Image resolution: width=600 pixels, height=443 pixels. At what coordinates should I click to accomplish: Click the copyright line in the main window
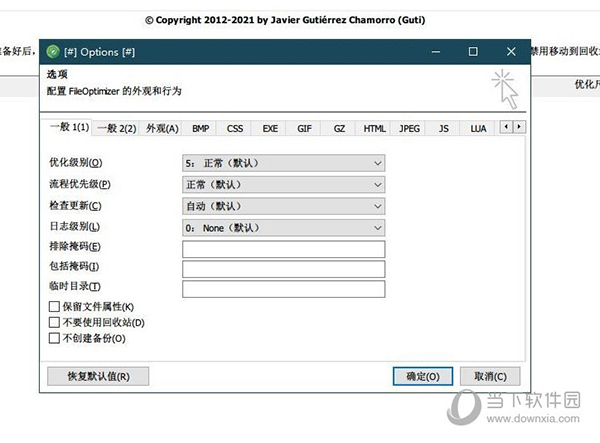[x=285, y=20]
